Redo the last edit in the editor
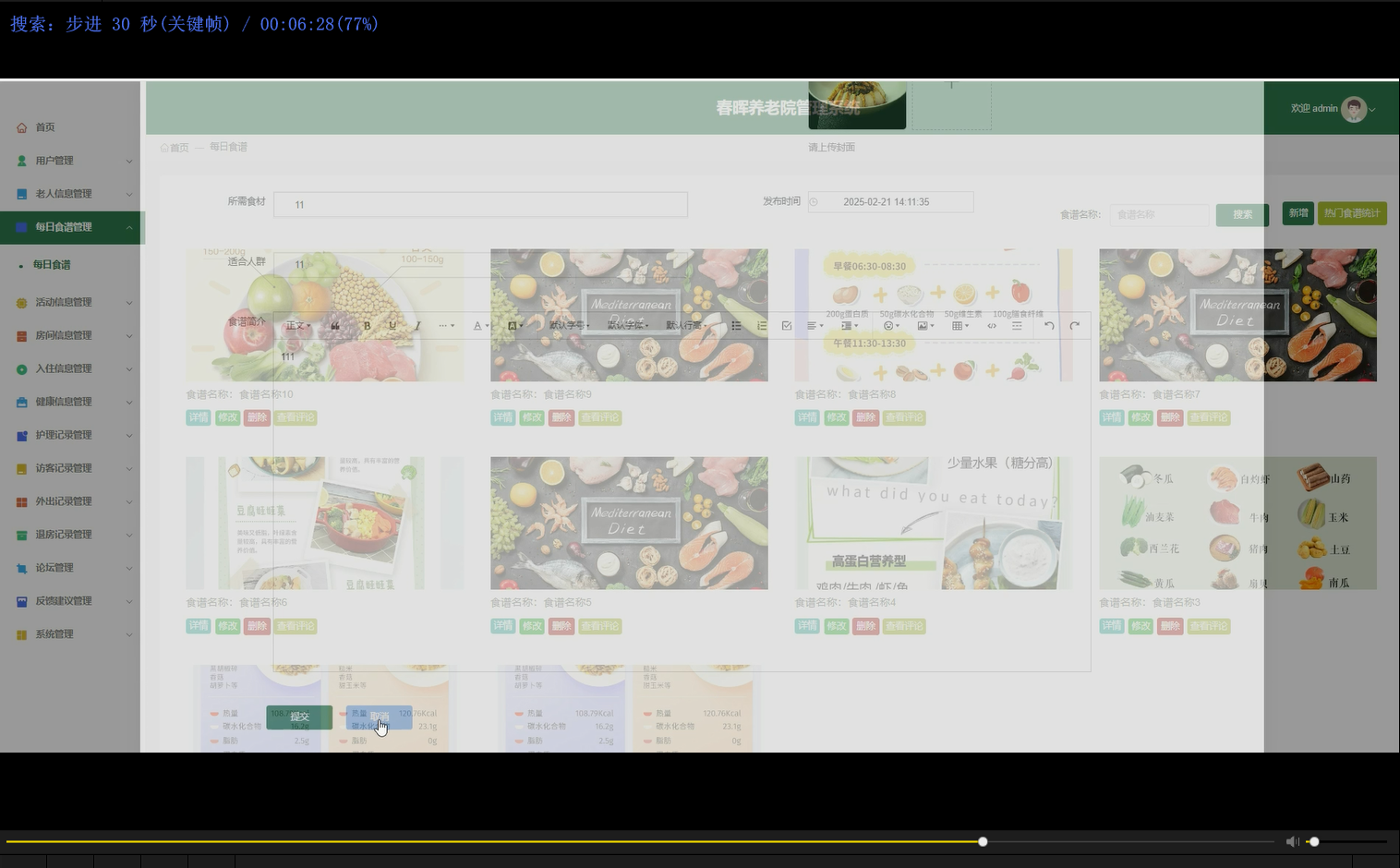The image size is (1400, 868). point(1074,326)
